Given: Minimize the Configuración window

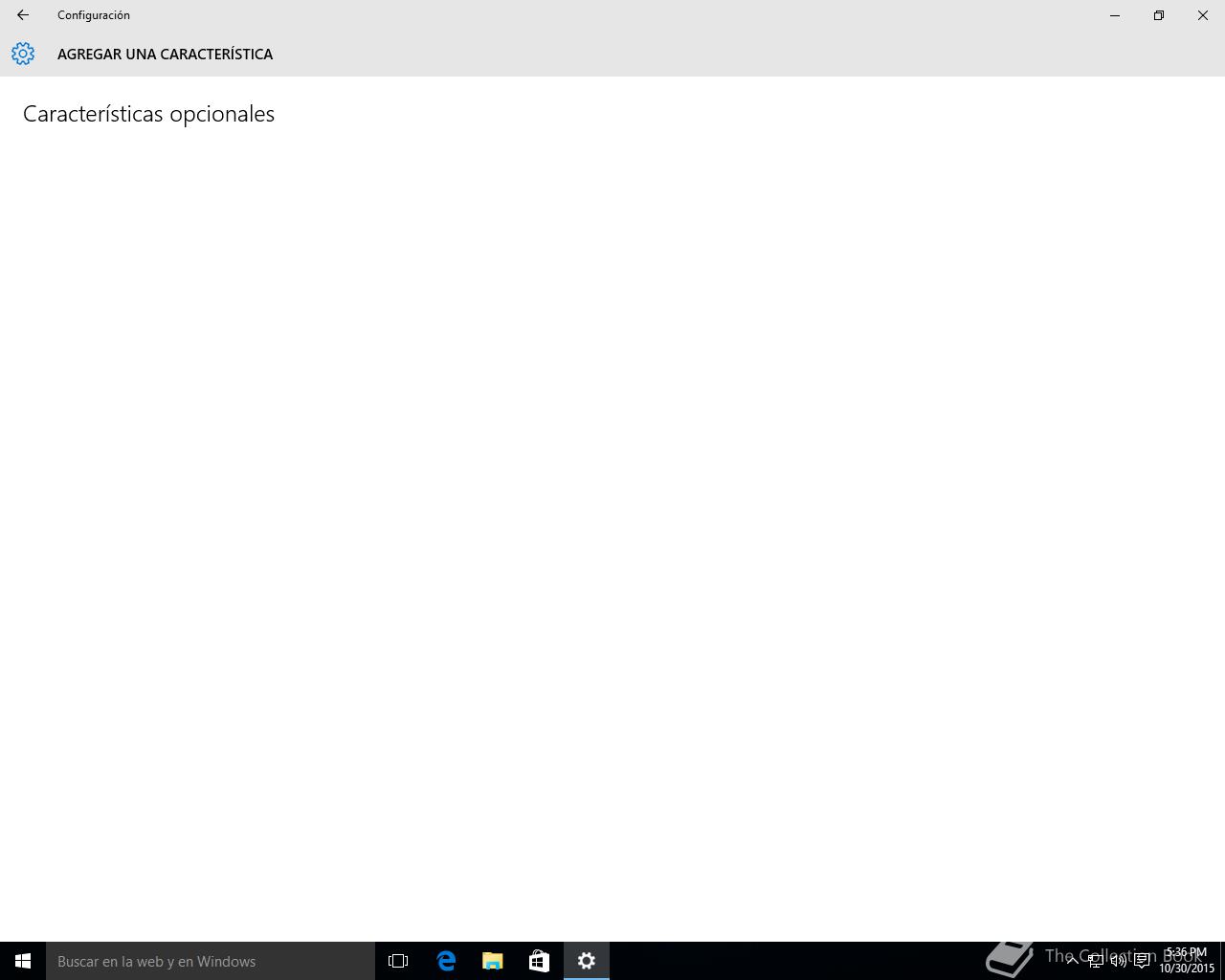Looking at the screenshot, I should [1115, 15].
